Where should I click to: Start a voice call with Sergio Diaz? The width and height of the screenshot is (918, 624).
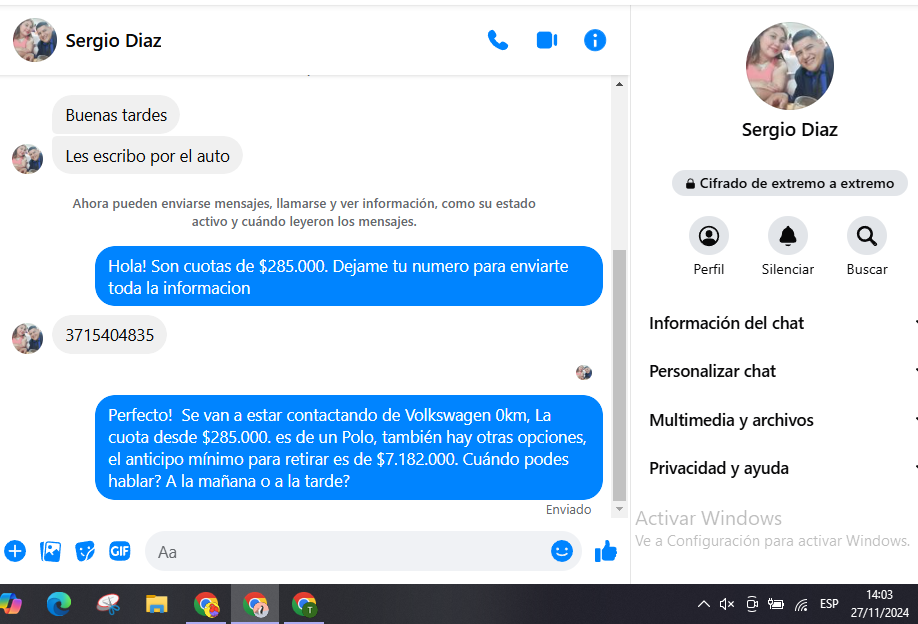tap(497, 40)
